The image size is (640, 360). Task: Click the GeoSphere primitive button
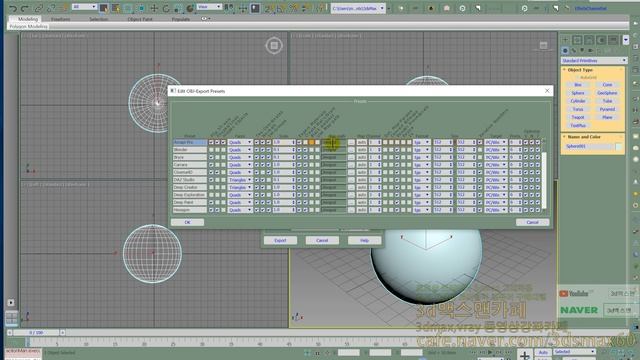(x=607, y=93)
